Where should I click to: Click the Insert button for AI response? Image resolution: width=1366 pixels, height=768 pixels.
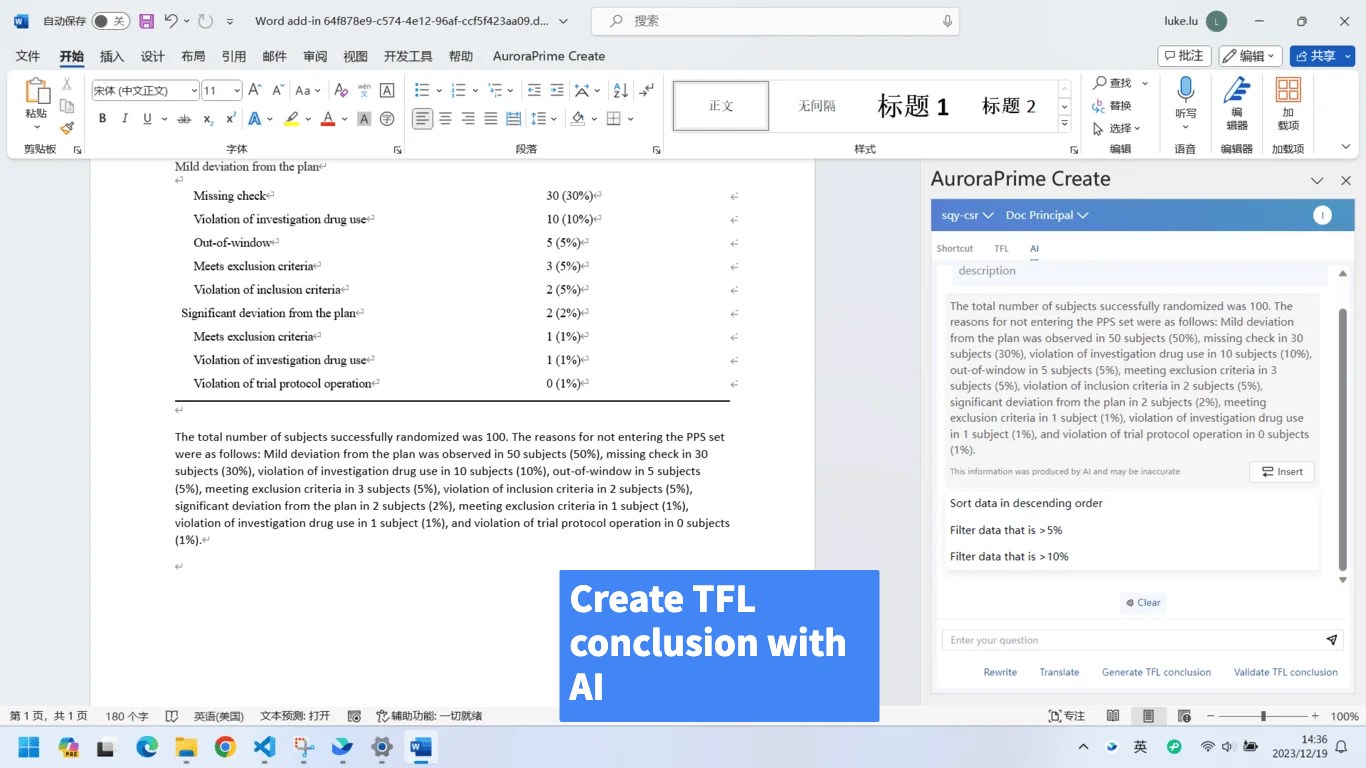[x=1282, y=472]
